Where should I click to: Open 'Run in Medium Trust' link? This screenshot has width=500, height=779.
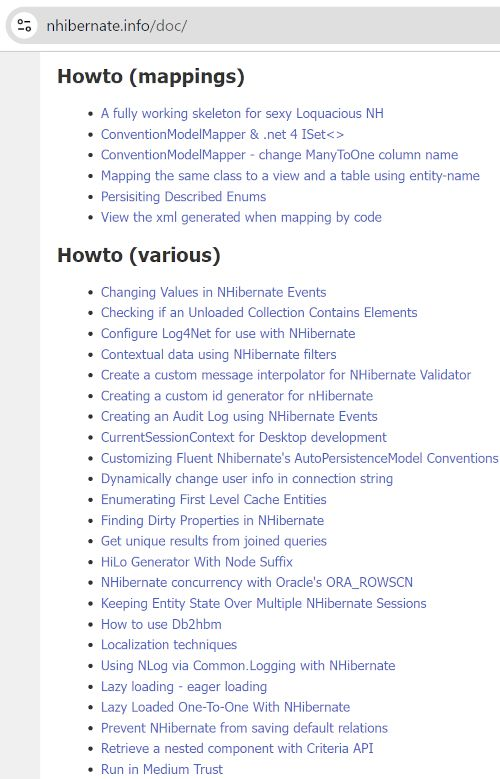coord(162,769)
